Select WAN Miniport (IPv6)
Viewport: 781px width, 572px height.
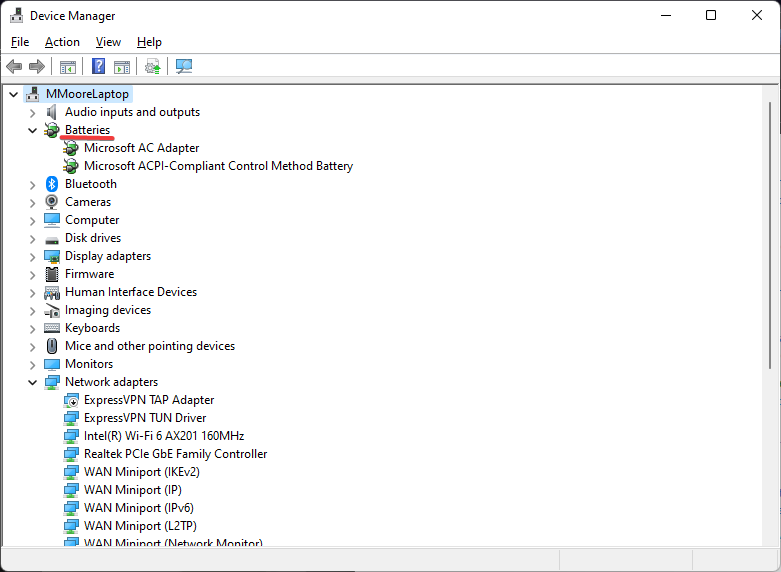(138, 508)
